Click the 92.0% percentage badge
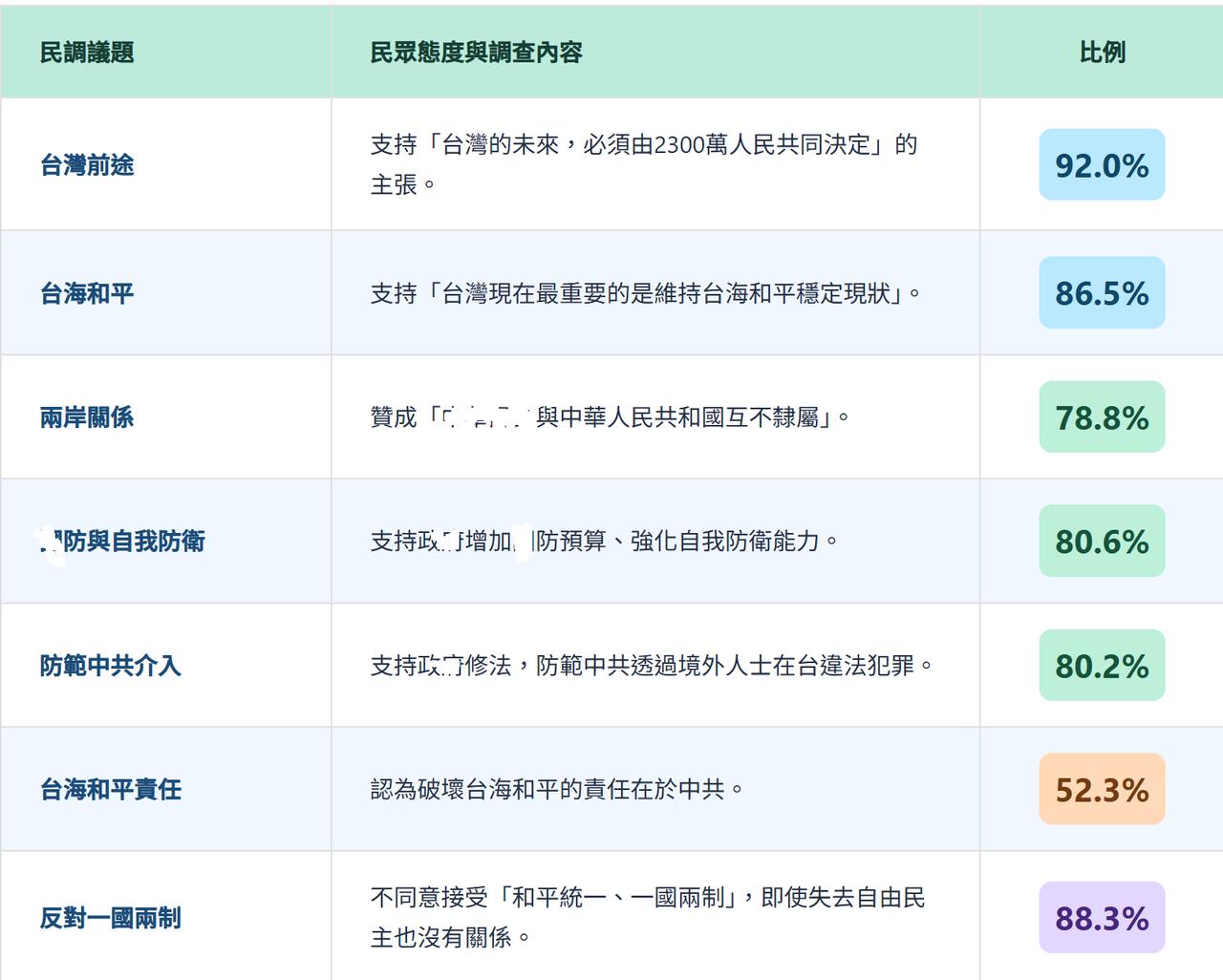1223x980 pixels. click(x=1102, y=165)
